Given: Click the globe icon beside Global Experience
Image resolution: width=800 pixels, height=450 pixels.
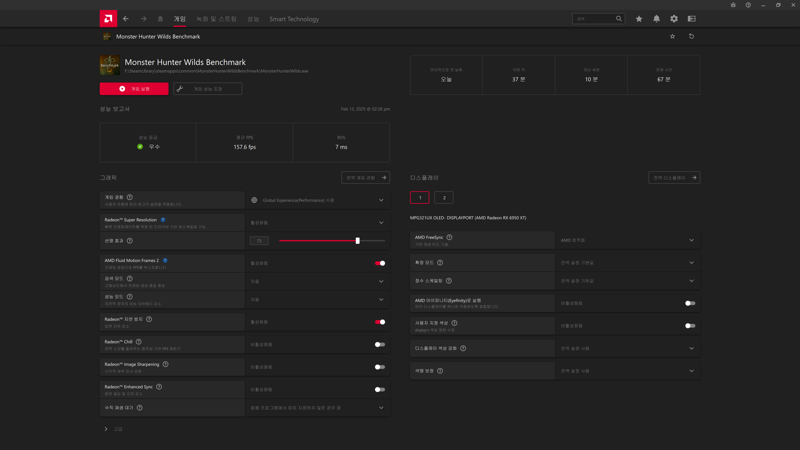Looking at the screenshot, I should pyautogui.click(x=254, y=200).
